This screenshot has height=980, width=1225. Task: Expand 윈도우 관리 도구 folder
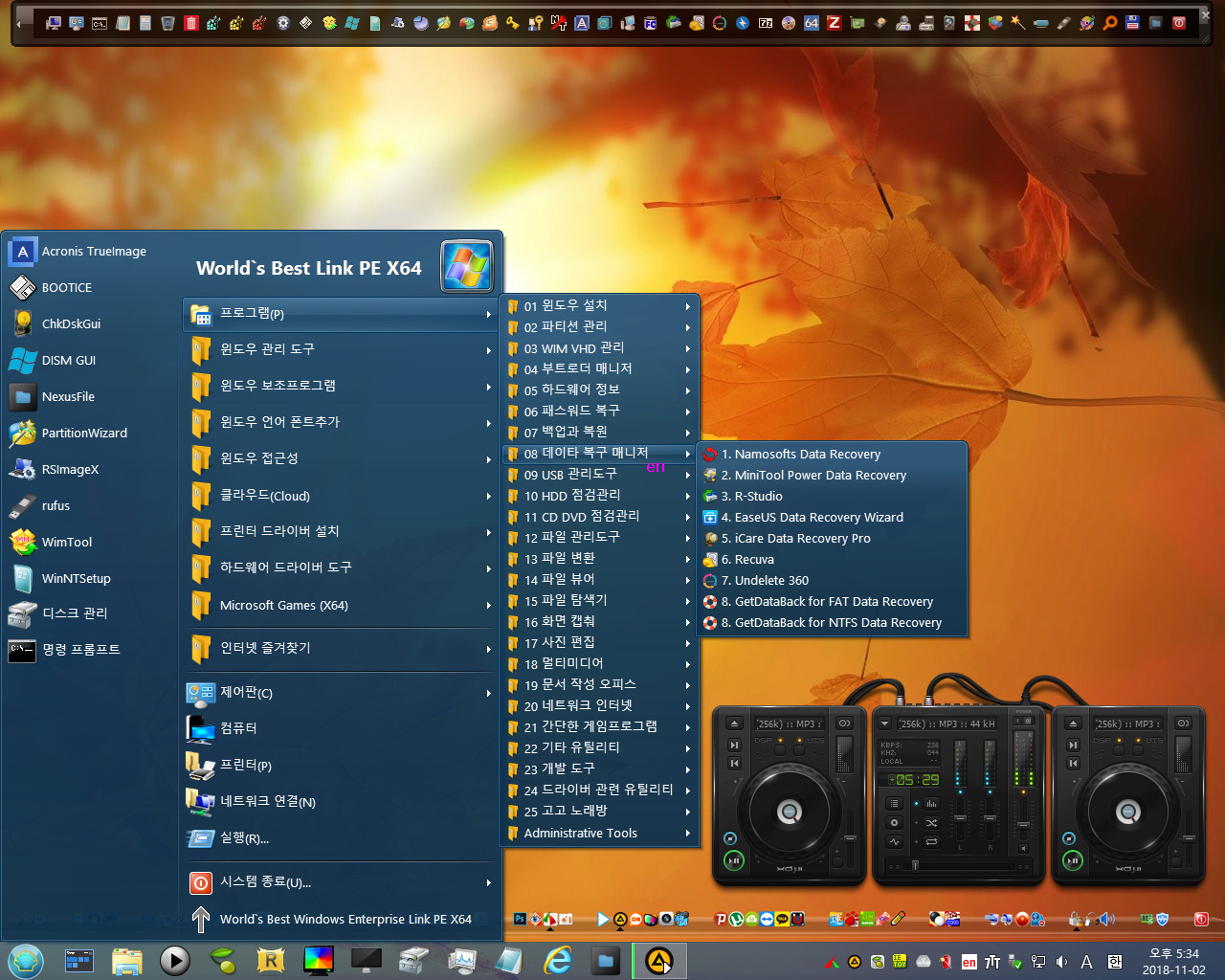click(340, 350)
